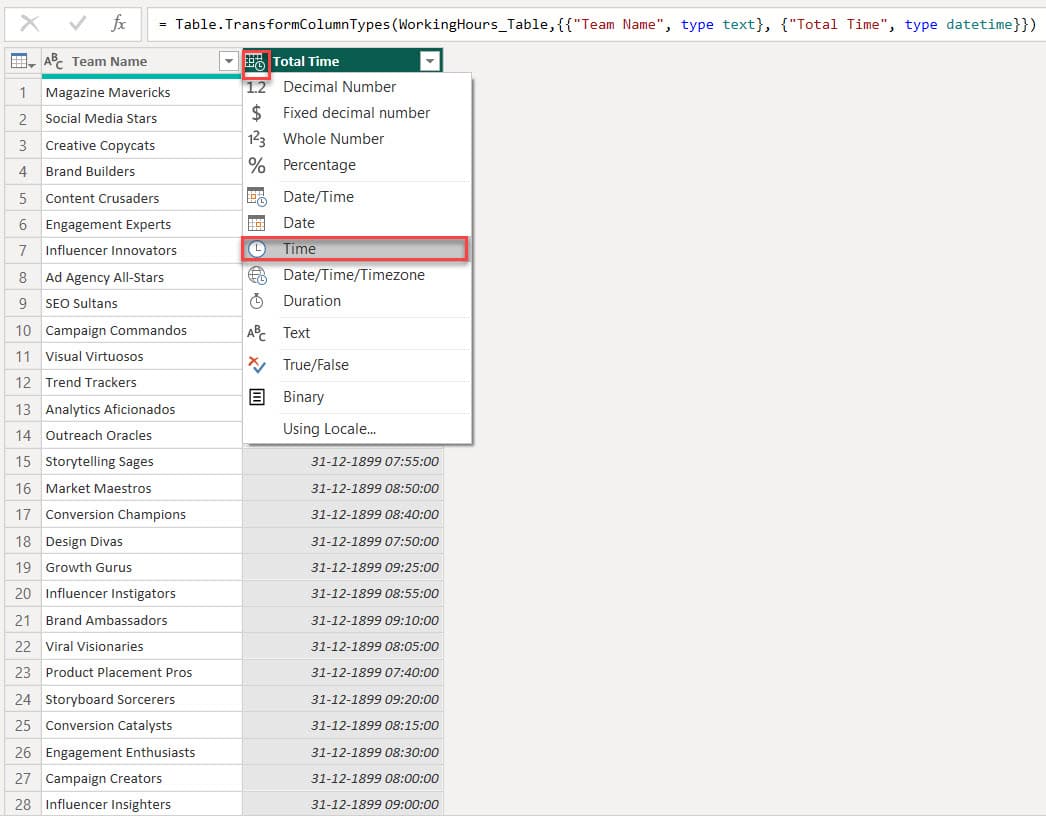Choose Decimal Number data type
The width and height of the screenshot is (1046, 816).
pyautogui.click(x=358, y=87)
